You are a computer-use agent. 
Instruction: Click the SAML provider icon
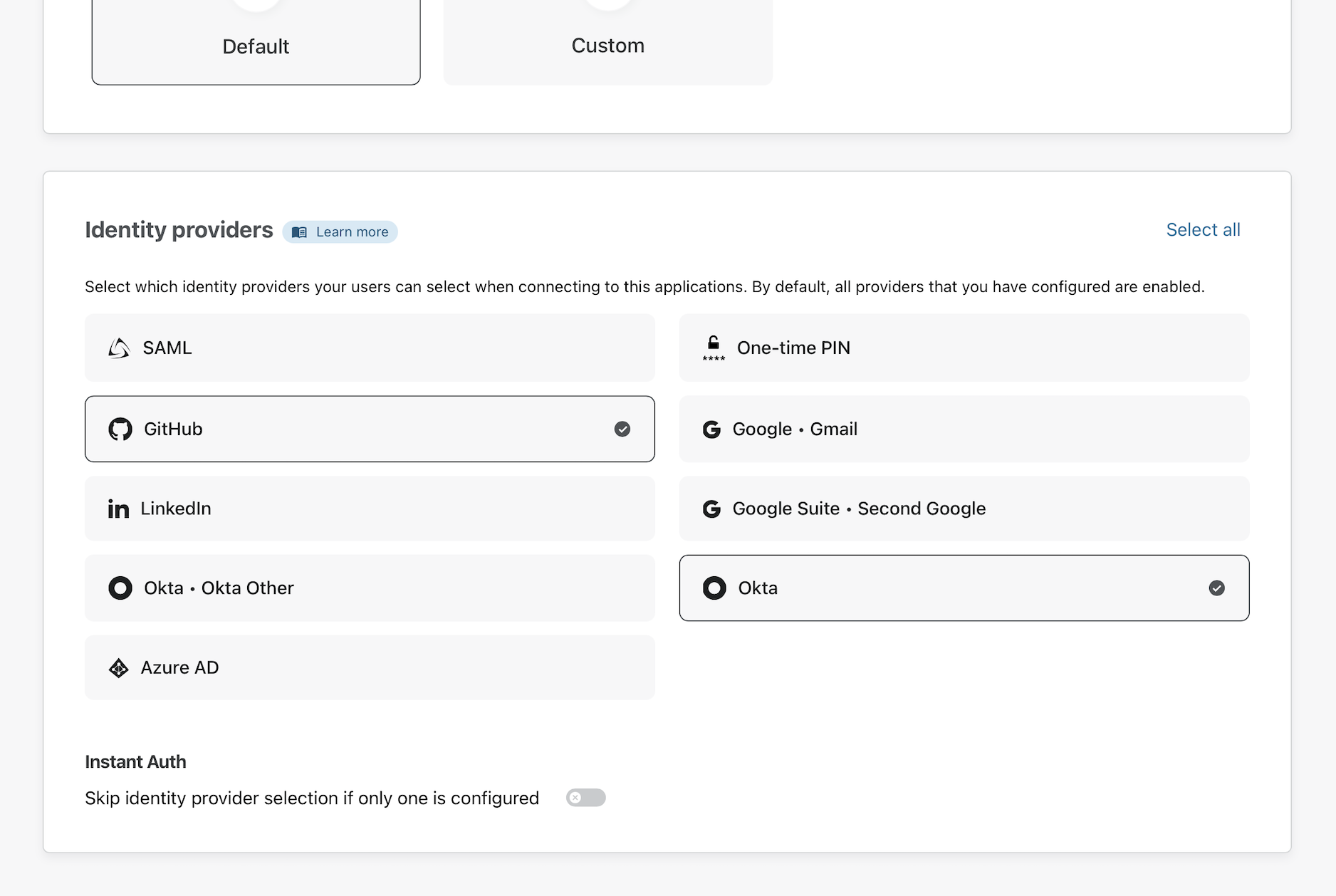click(x=119, y=348)
